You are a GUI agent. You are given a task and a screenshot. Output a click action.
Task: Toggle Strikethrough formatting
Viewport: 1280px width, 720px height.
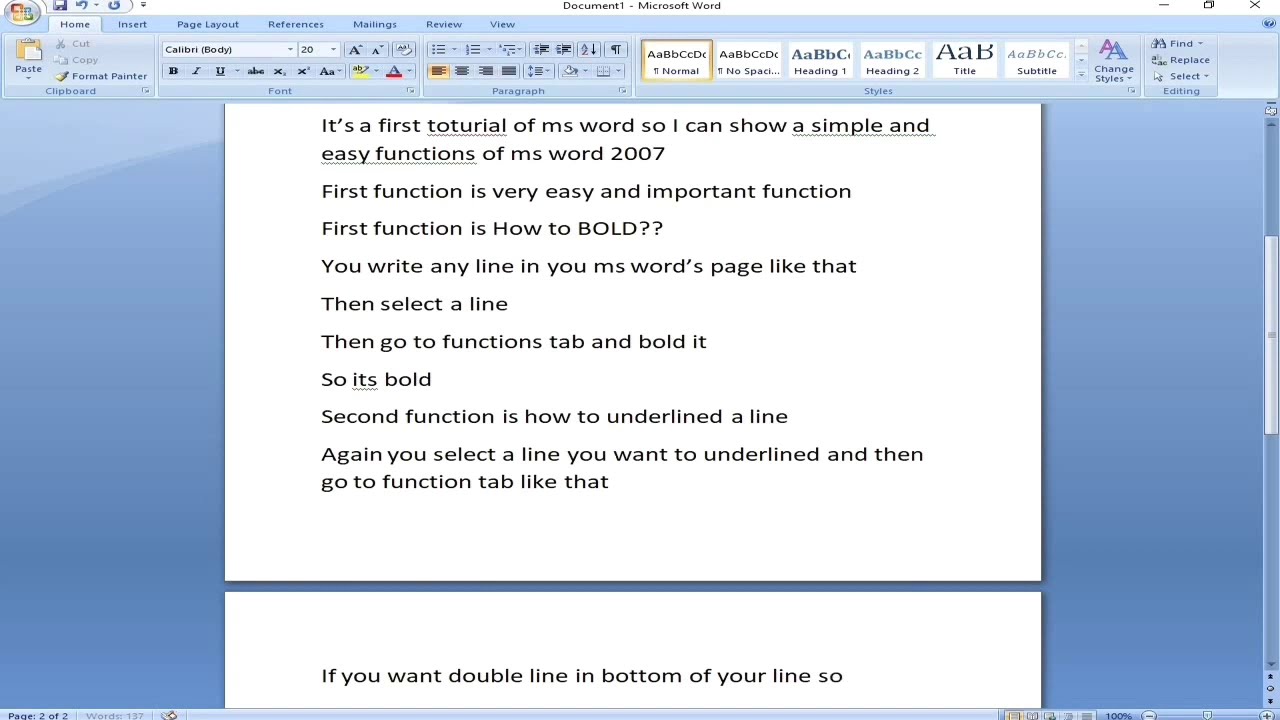click(256, 71)
